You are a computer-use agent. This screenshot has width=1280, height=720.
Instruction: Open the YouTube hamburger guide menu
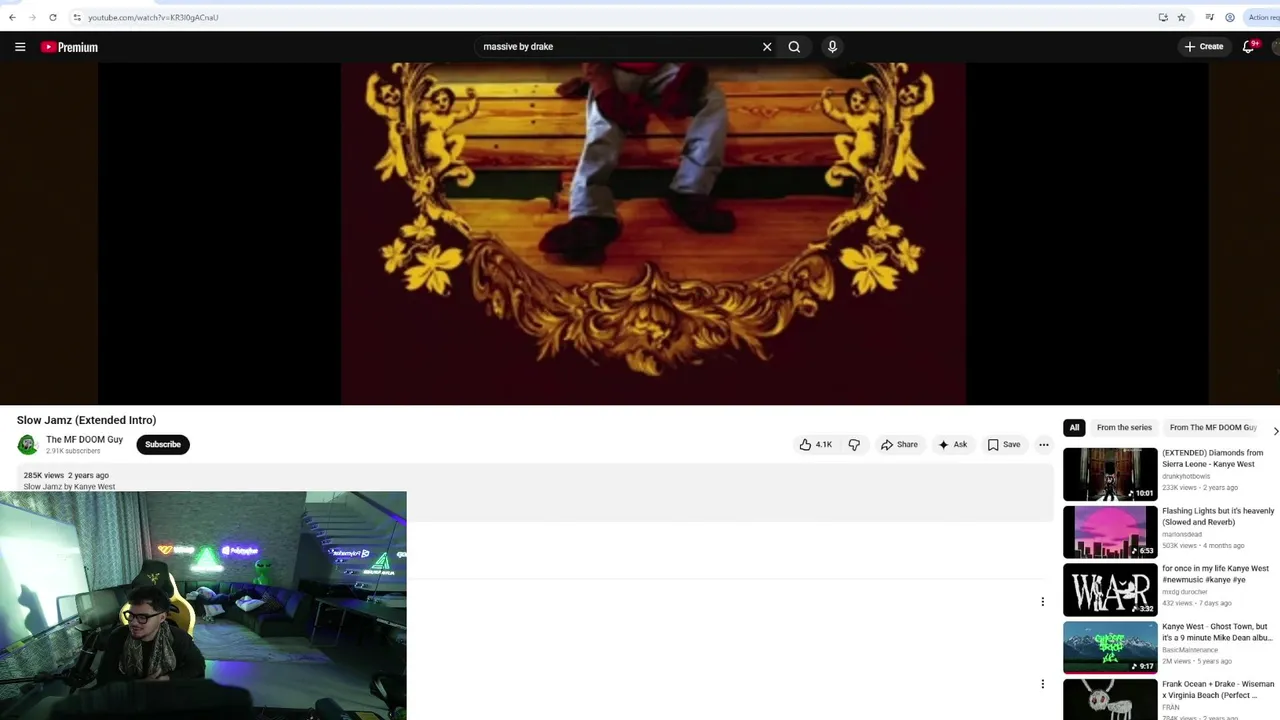coord(20,47)
